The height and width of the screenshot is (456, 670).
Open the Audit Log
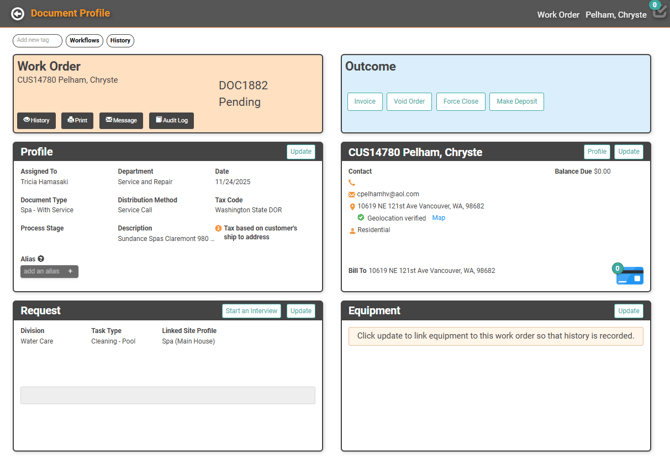coord(171,120)
